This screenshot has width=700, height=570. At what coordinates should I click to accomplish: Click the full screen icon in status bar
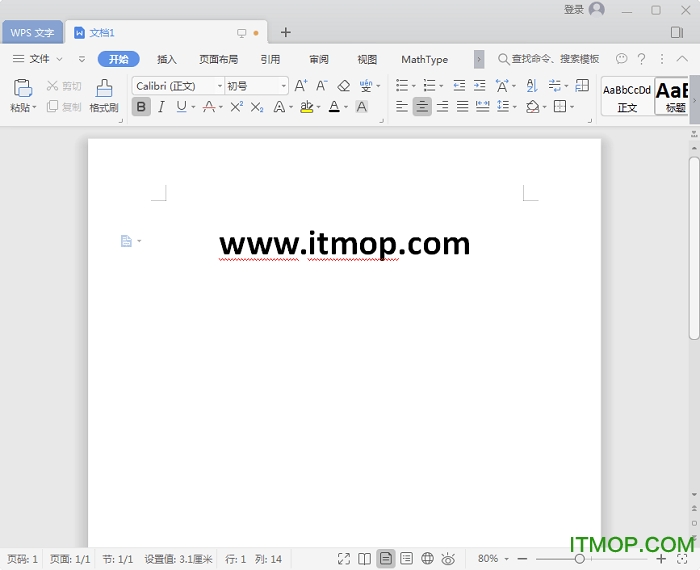point(344,558)
